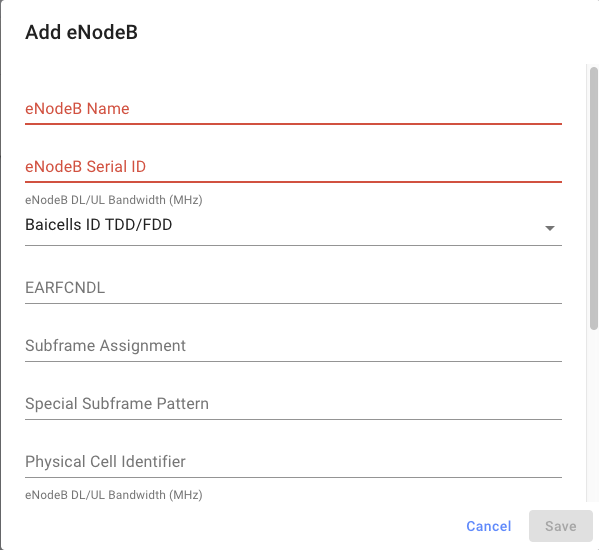Focus the Special Subframe Pattern field
This screenshot has height=550, width=599.
[293, 404]
